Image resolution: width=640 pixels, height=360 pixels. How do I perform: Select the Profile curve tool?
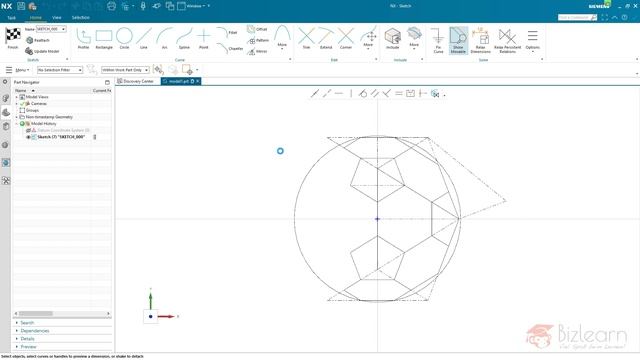tap(83, 39)
